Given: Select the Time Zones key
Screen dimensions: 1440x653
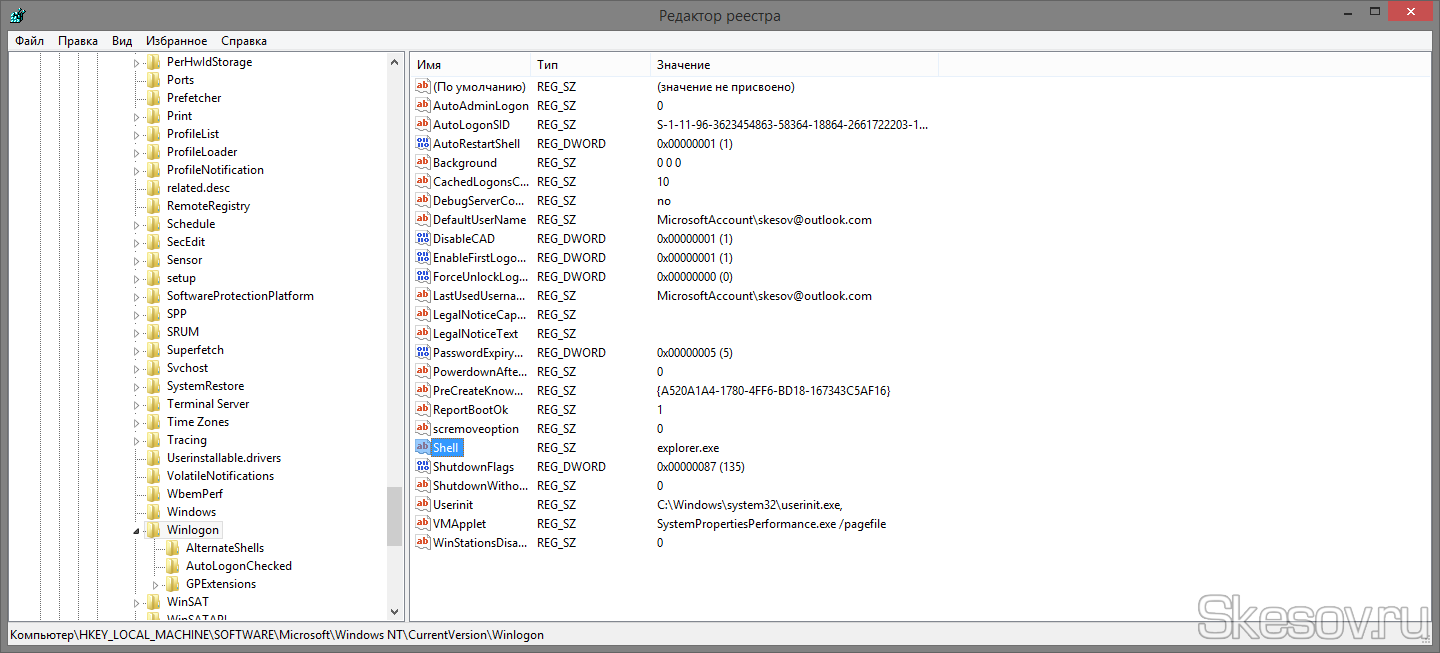Looking at the screenshot, I should coord(197,422).
